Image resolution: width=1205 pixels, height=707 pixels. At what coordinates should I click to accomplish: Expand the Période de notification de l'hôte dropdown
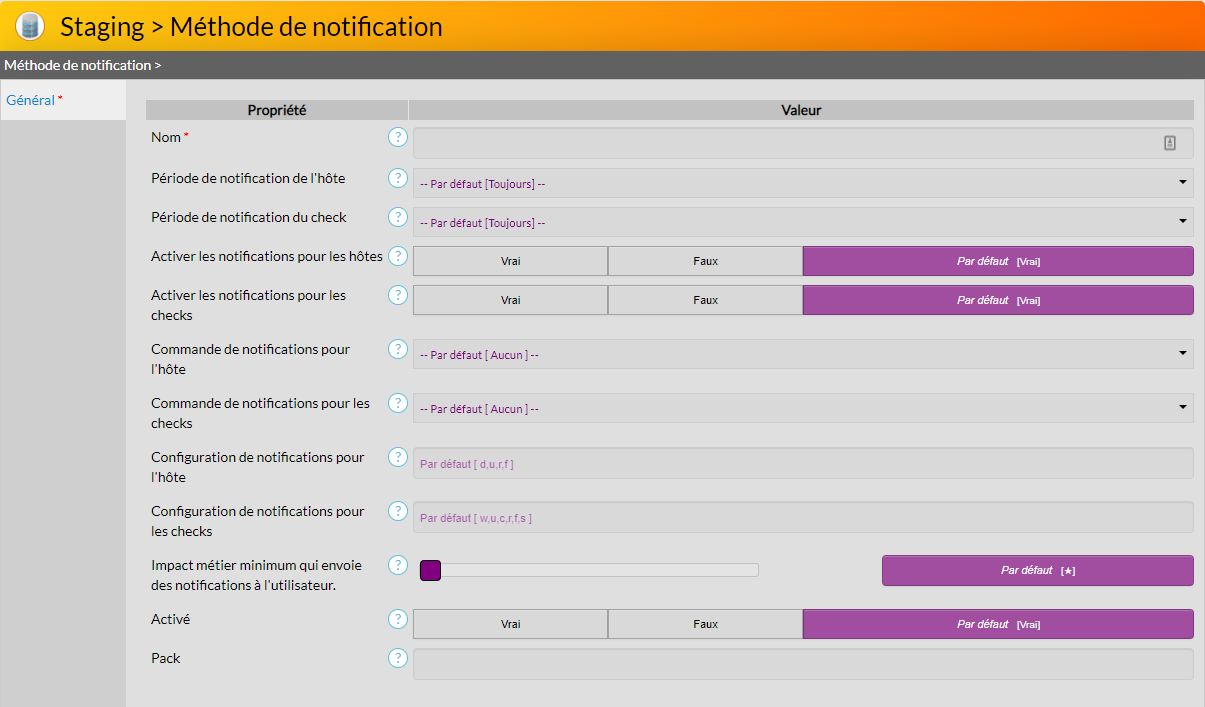point(802,183)
